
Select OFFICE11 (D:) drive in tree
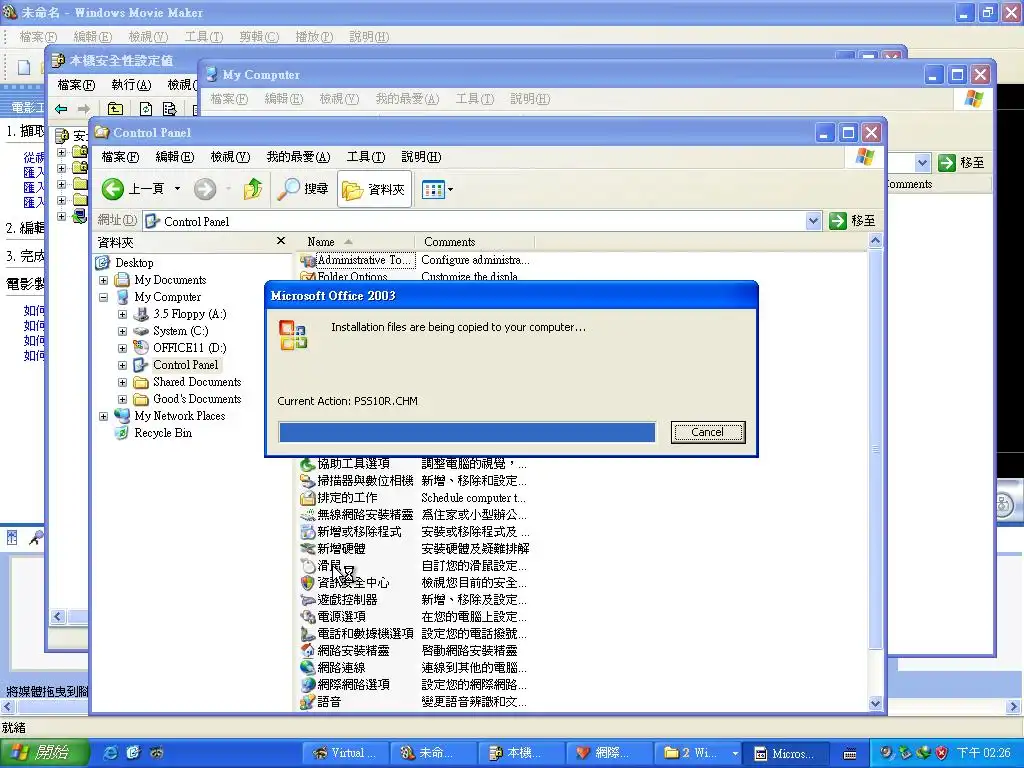pos(189,348)
